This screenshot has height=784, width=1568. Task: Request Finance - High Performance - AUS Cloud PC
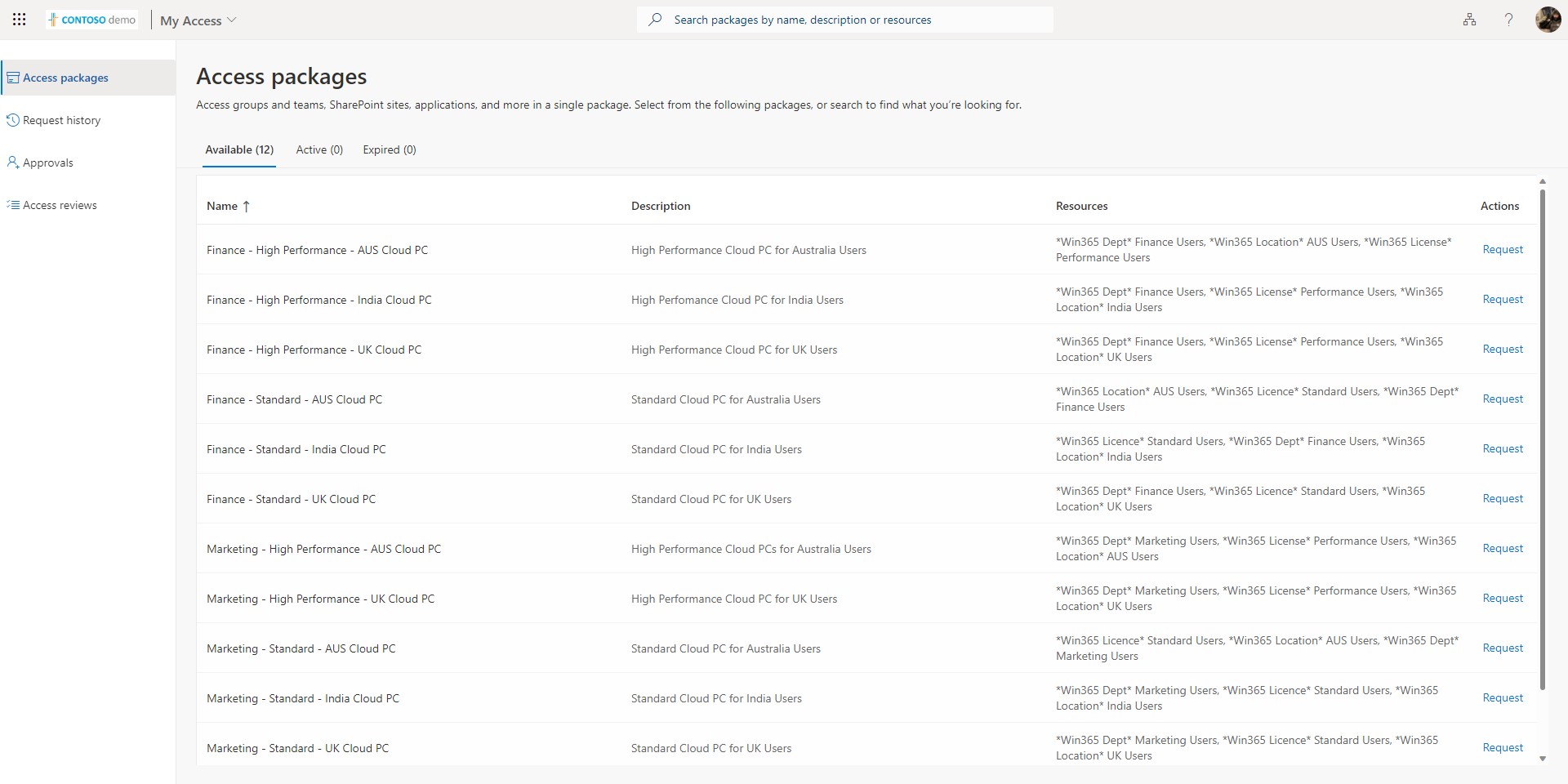point(1502,249)
